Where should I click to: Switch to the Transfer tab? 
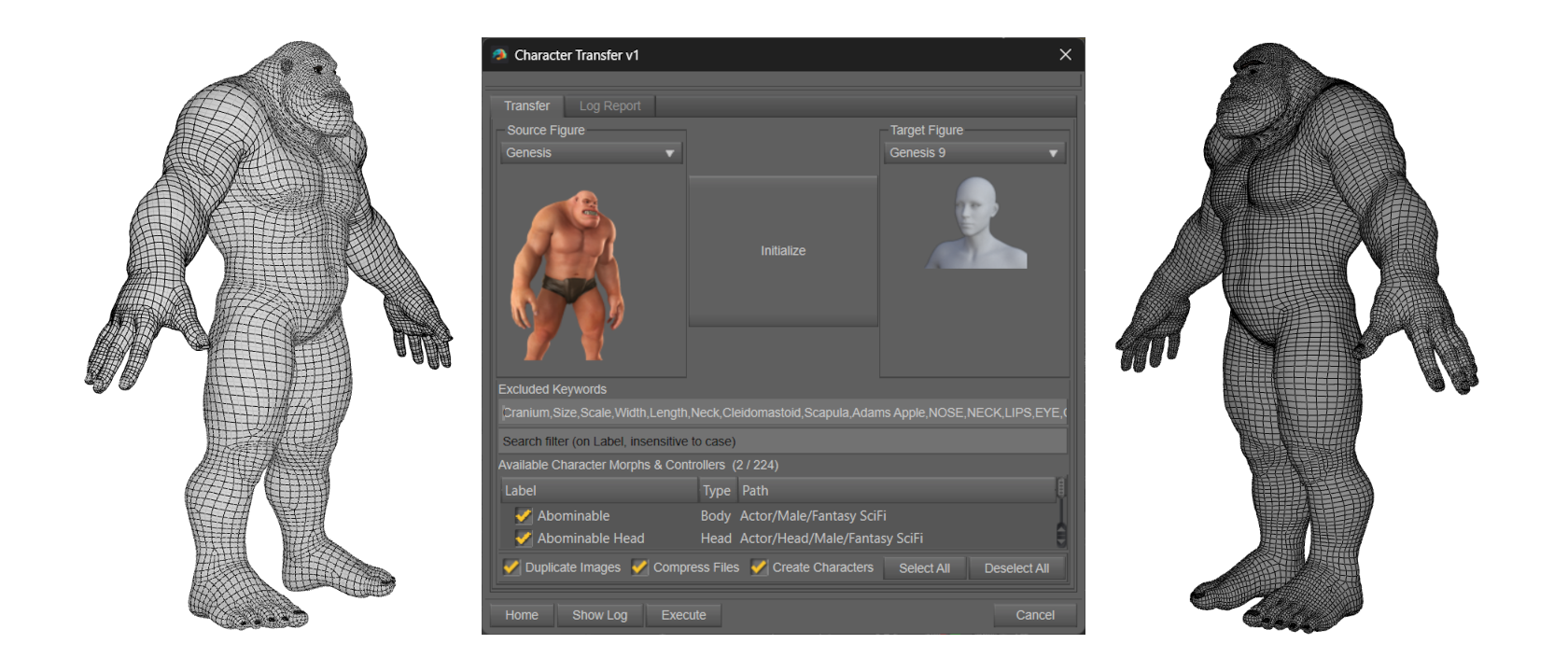(526, 105)
